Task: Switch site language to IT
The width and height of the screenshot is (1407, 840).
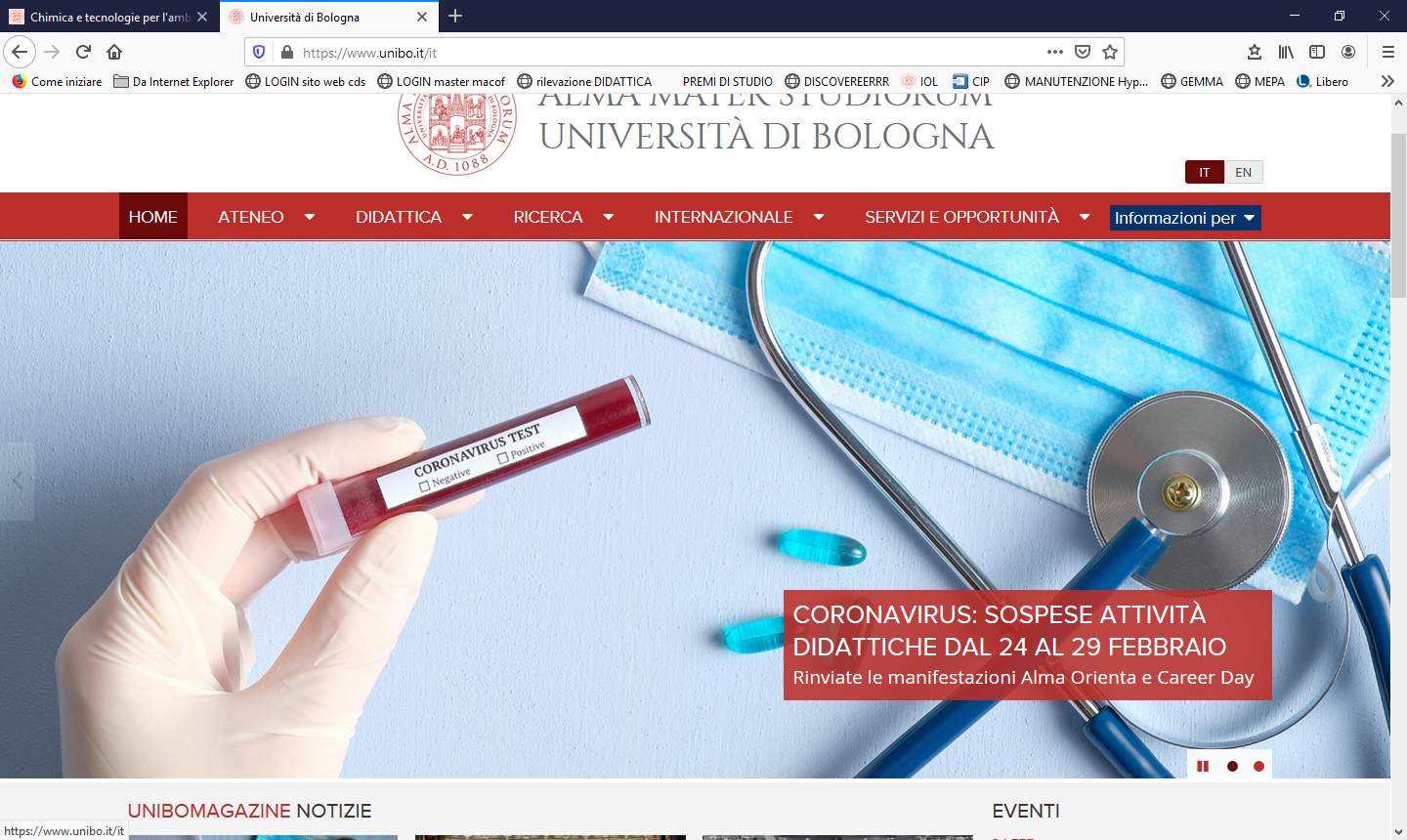Action: (x=1204, y=172)
